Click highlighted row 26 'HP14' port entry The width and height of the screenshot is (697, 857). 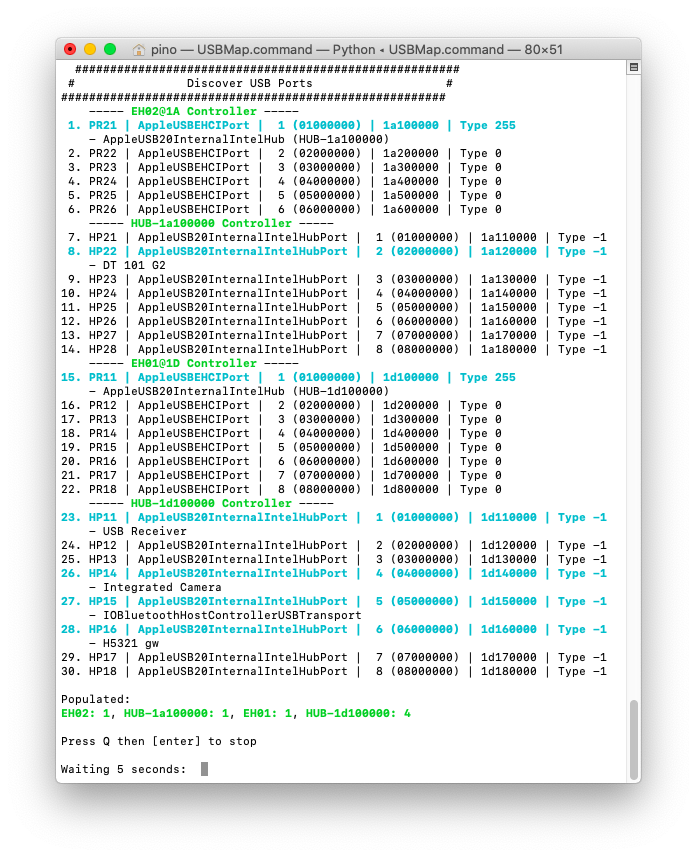coord(333,573)
